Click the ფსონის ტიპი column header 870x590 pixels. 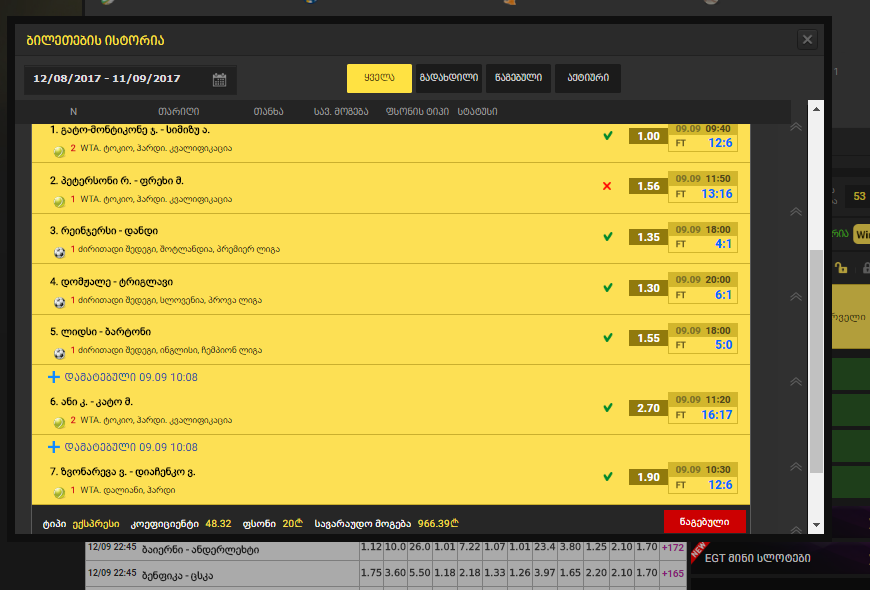pyautogui.click(x=417, y=112)
